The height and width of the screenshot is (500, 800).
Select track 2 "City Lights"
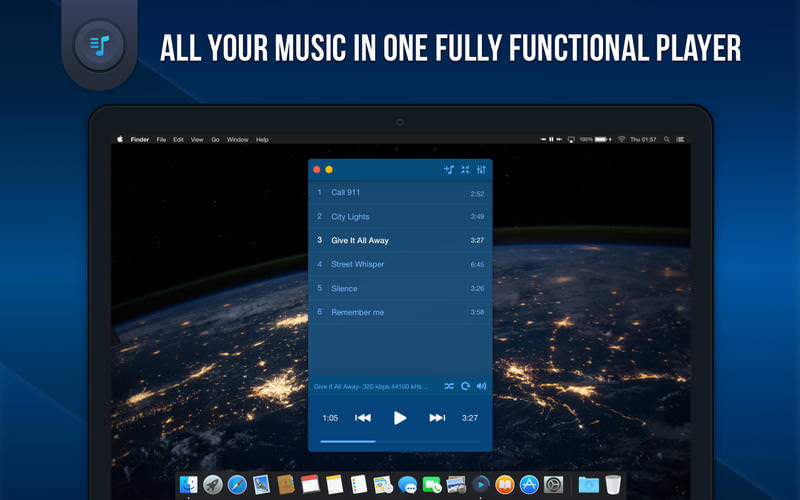(401, 216)
